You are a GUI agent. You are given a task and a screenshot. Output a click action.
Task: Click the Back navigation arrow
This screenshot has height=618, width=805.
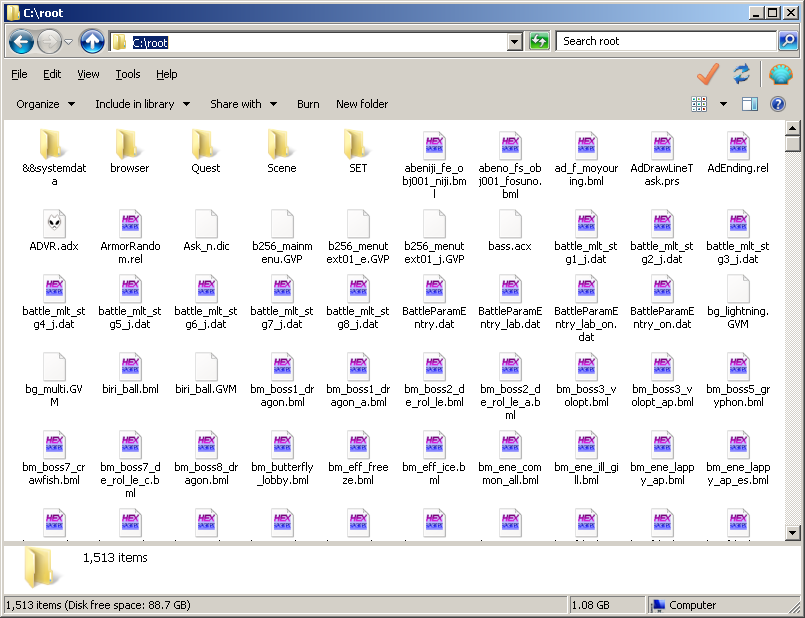tap(22, 42)
